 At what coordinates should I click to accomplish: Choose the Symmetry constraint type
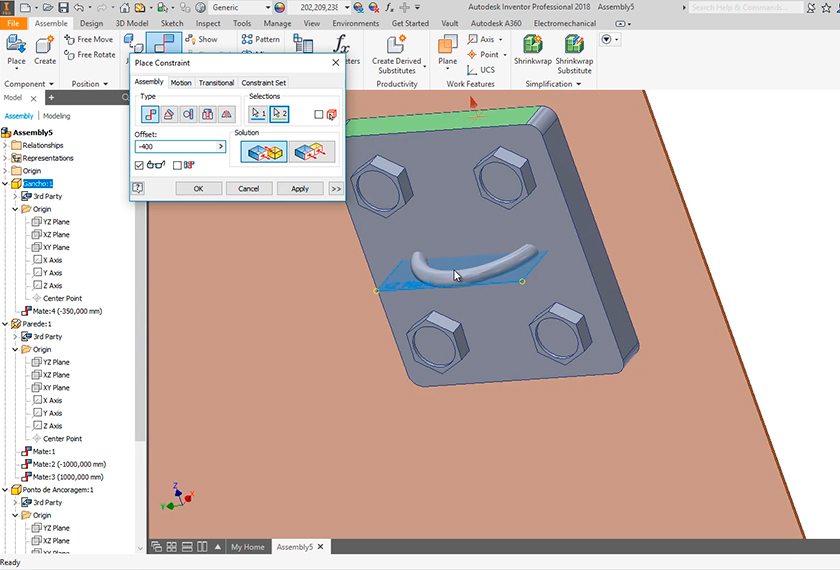[227, 114]
